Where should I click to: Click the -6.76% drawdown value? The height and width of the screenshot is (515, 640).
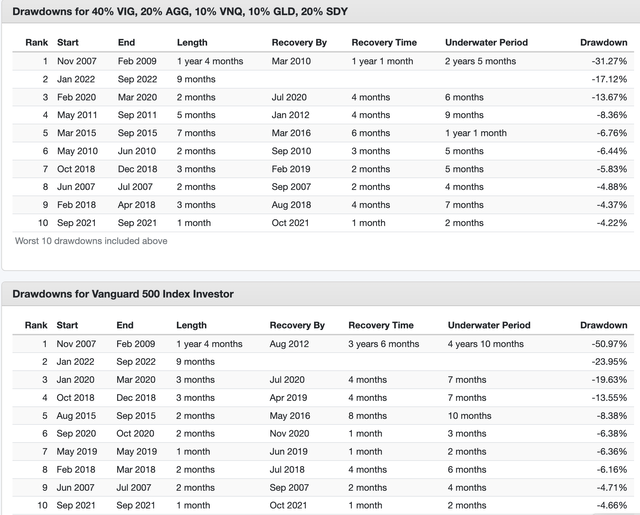pos(611,133)
